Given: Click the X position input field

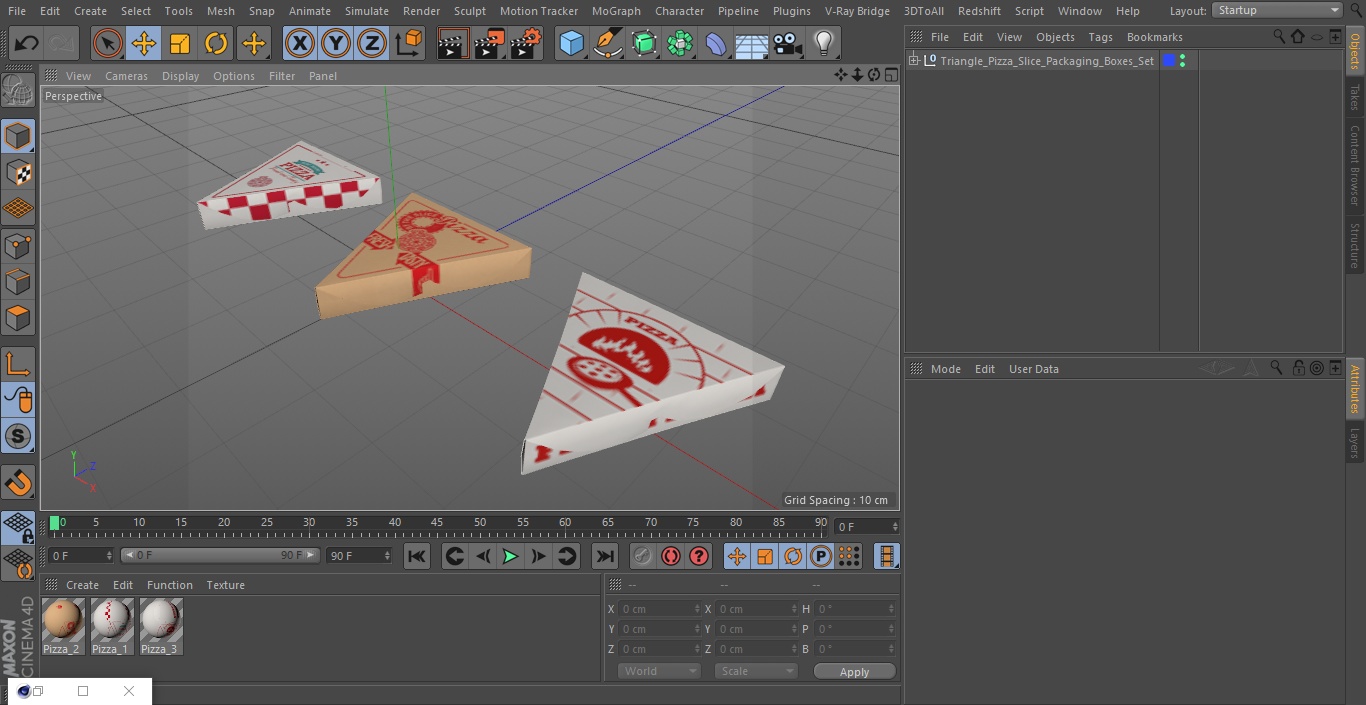Looking at the screenshot, I should click(658, 608).
